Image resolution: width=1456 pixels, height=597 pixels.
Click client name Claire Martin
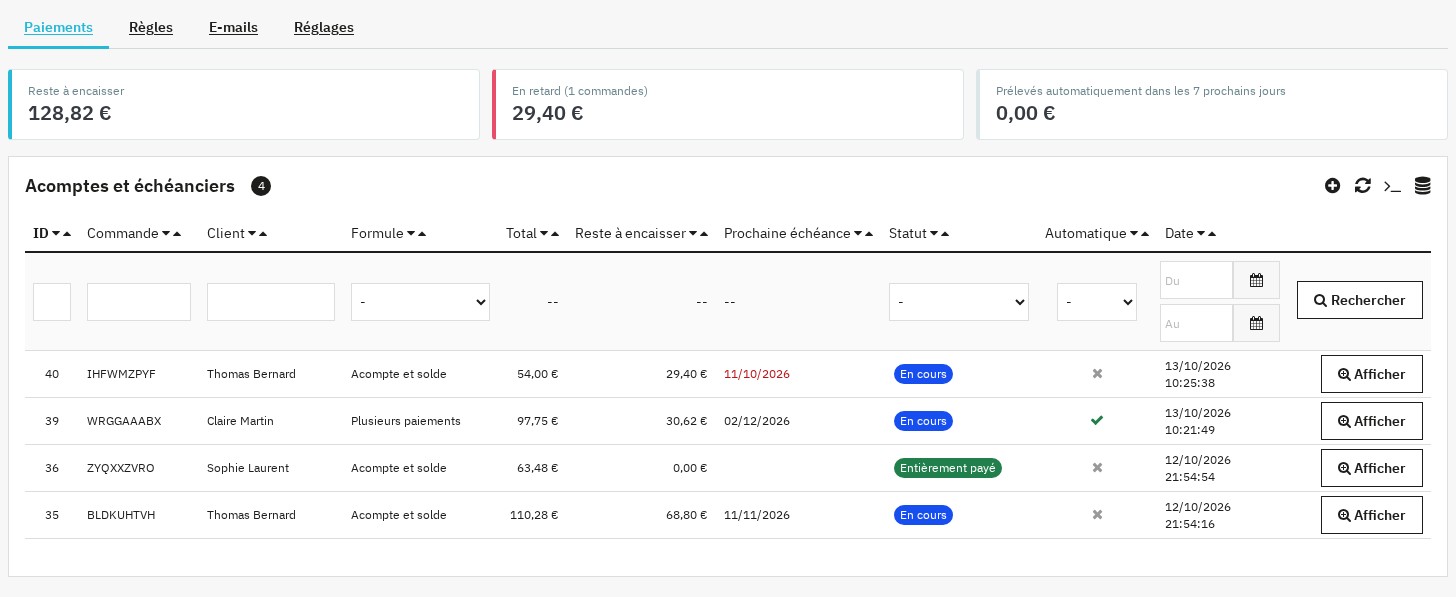tap(240, 421)
